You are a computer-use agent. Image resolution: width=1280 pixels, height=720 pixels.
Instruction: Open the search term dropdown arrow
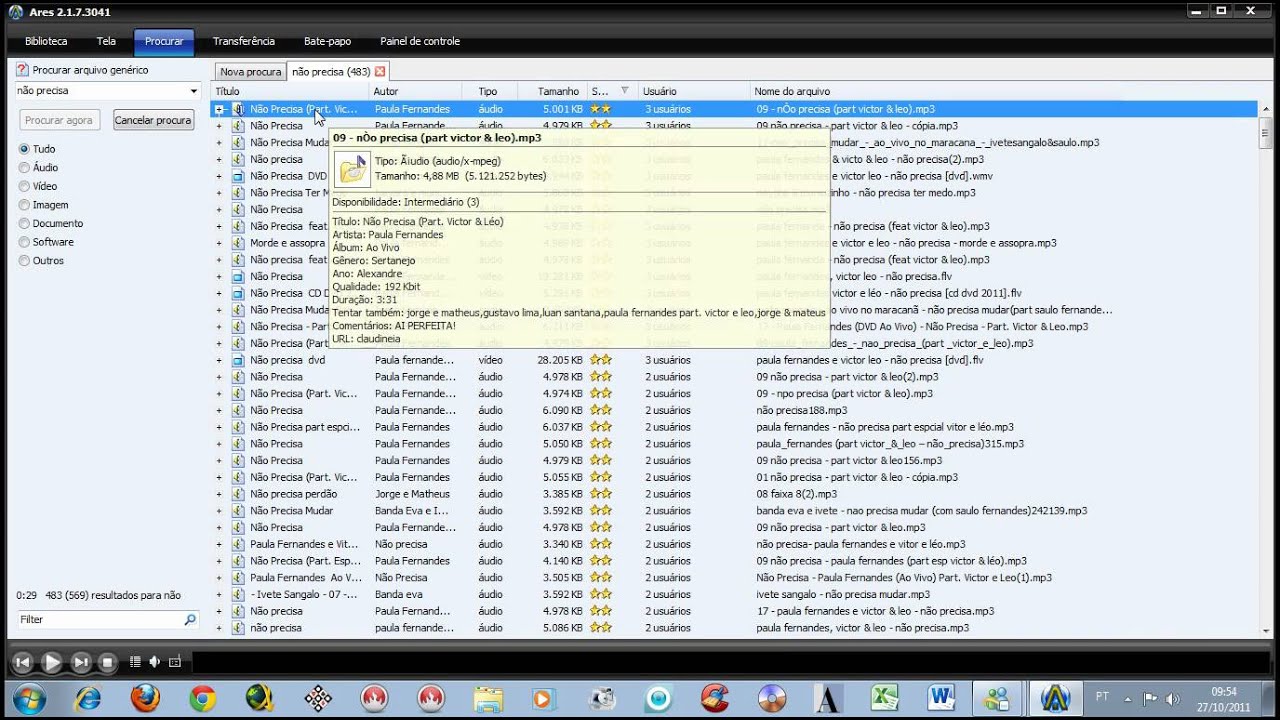(195, 91)
